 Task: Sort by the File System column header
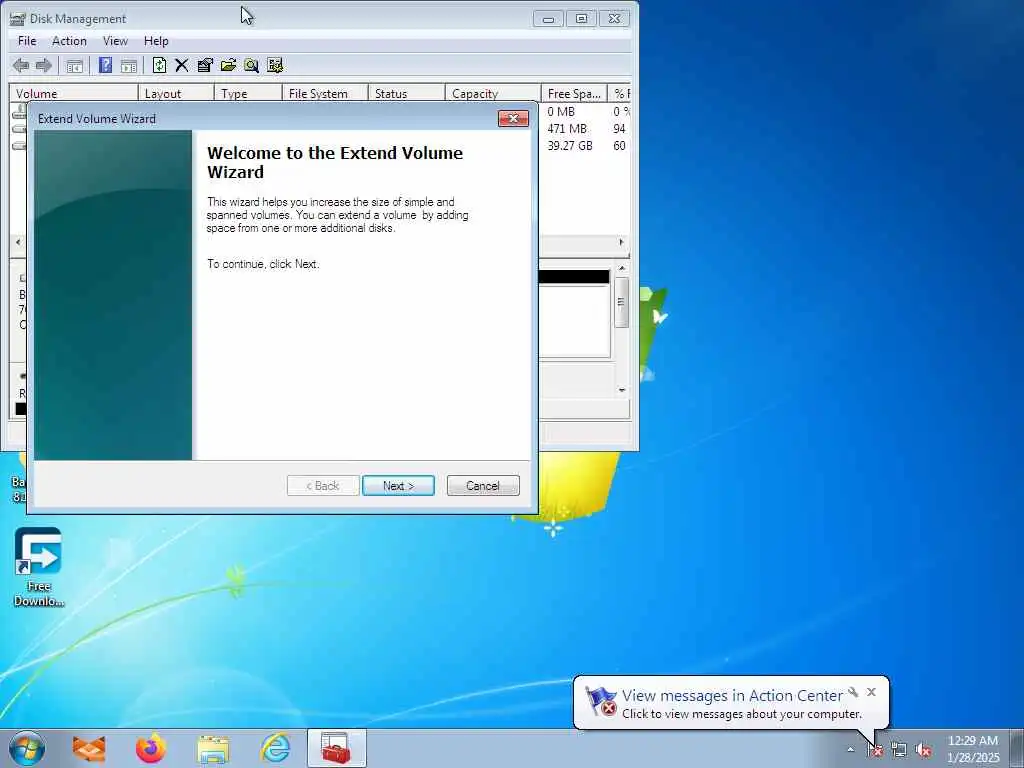click(x=325, y=94)
